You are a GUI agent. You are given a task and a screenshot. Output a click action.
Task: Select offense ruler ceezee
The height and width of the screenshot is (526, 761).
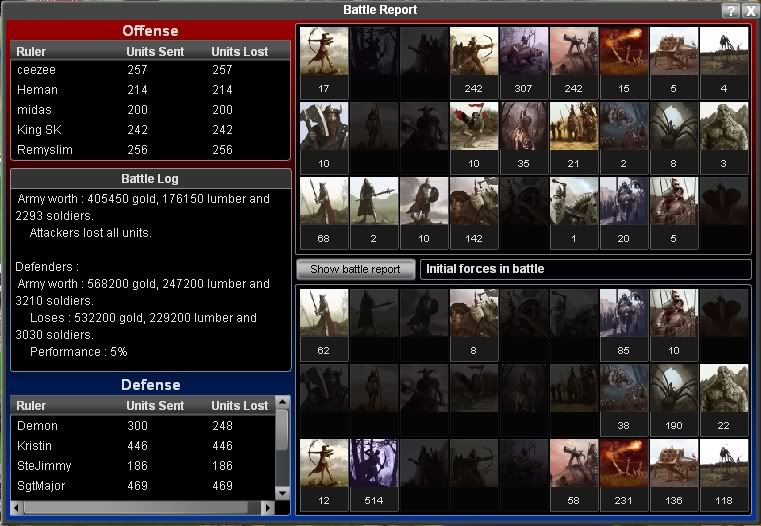click(x=150, y=70)
